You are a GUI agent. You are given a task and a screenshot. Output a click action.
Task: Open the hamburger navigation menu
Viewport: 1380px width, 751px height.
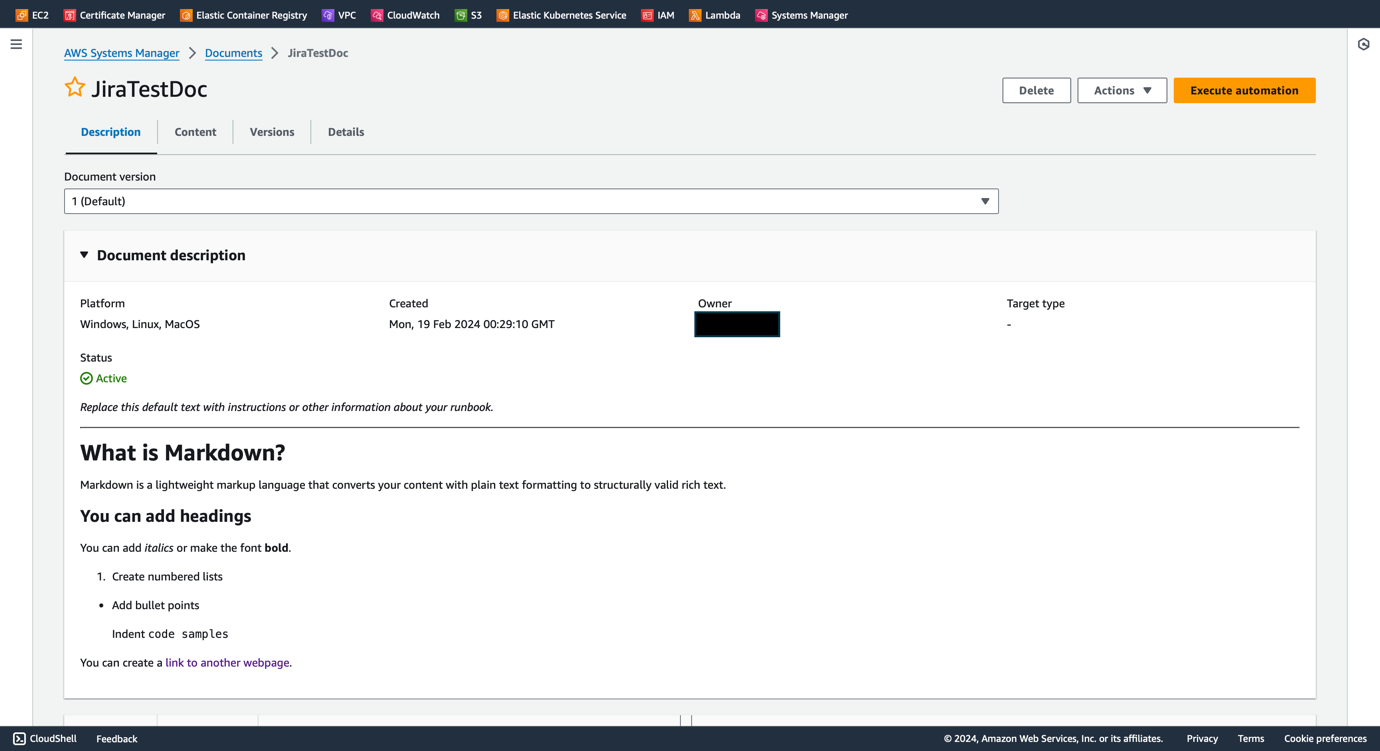pyautogui.click(x=16, y=44)
